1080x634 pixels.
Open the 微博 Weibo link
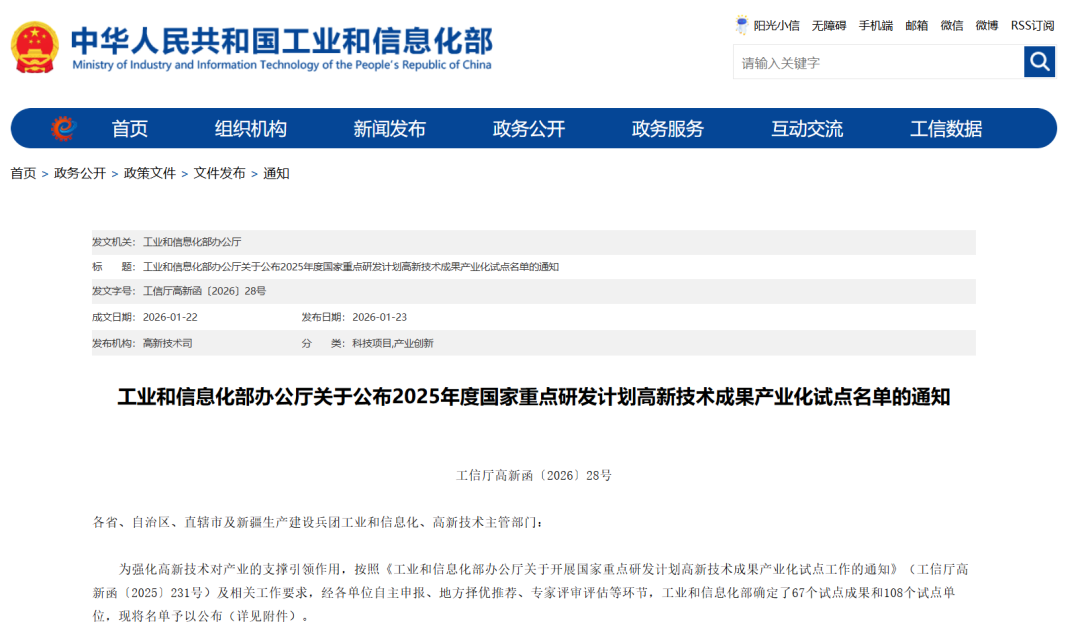986,25
